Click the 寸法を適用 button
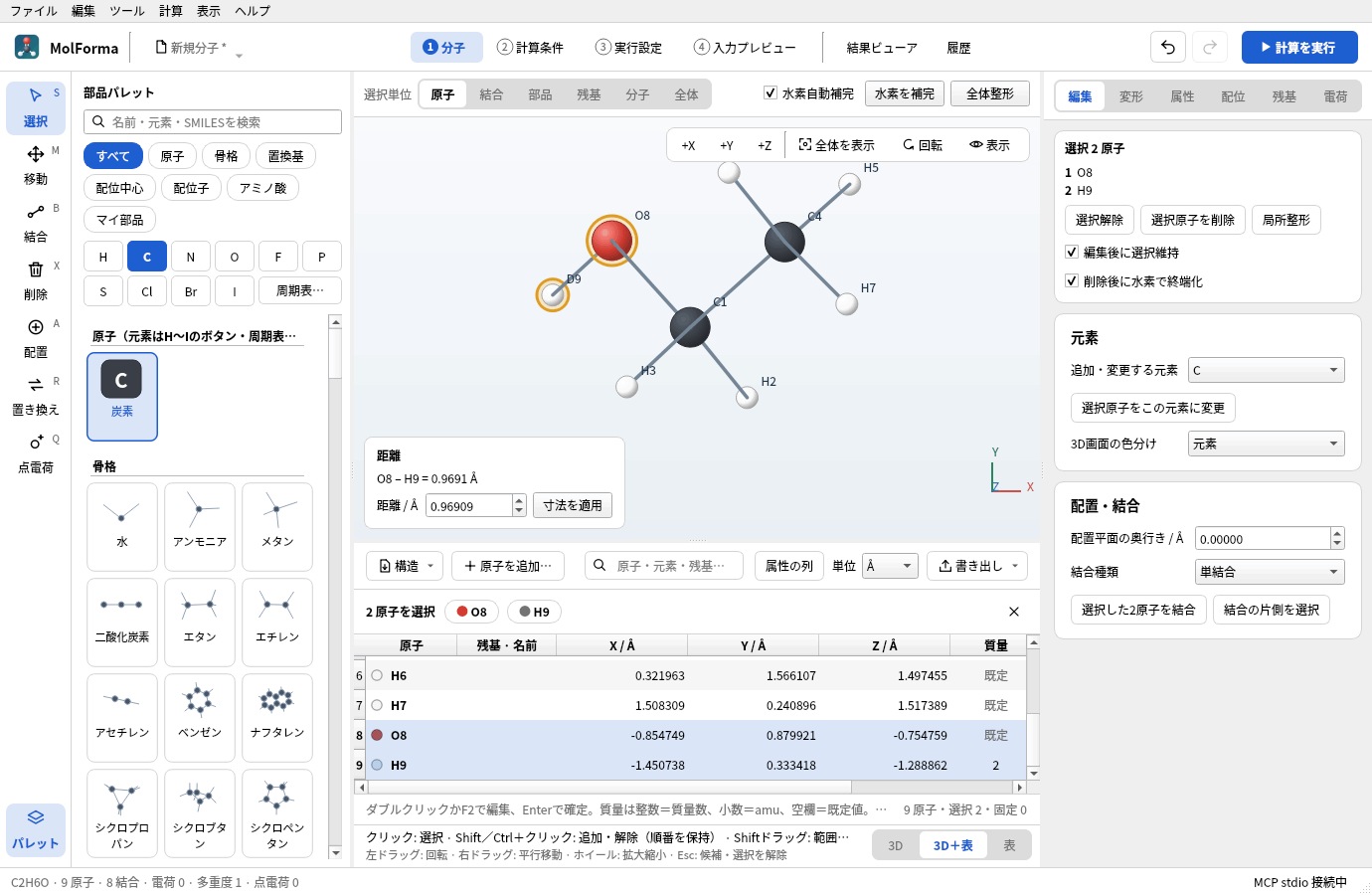 tap(573, 505)
